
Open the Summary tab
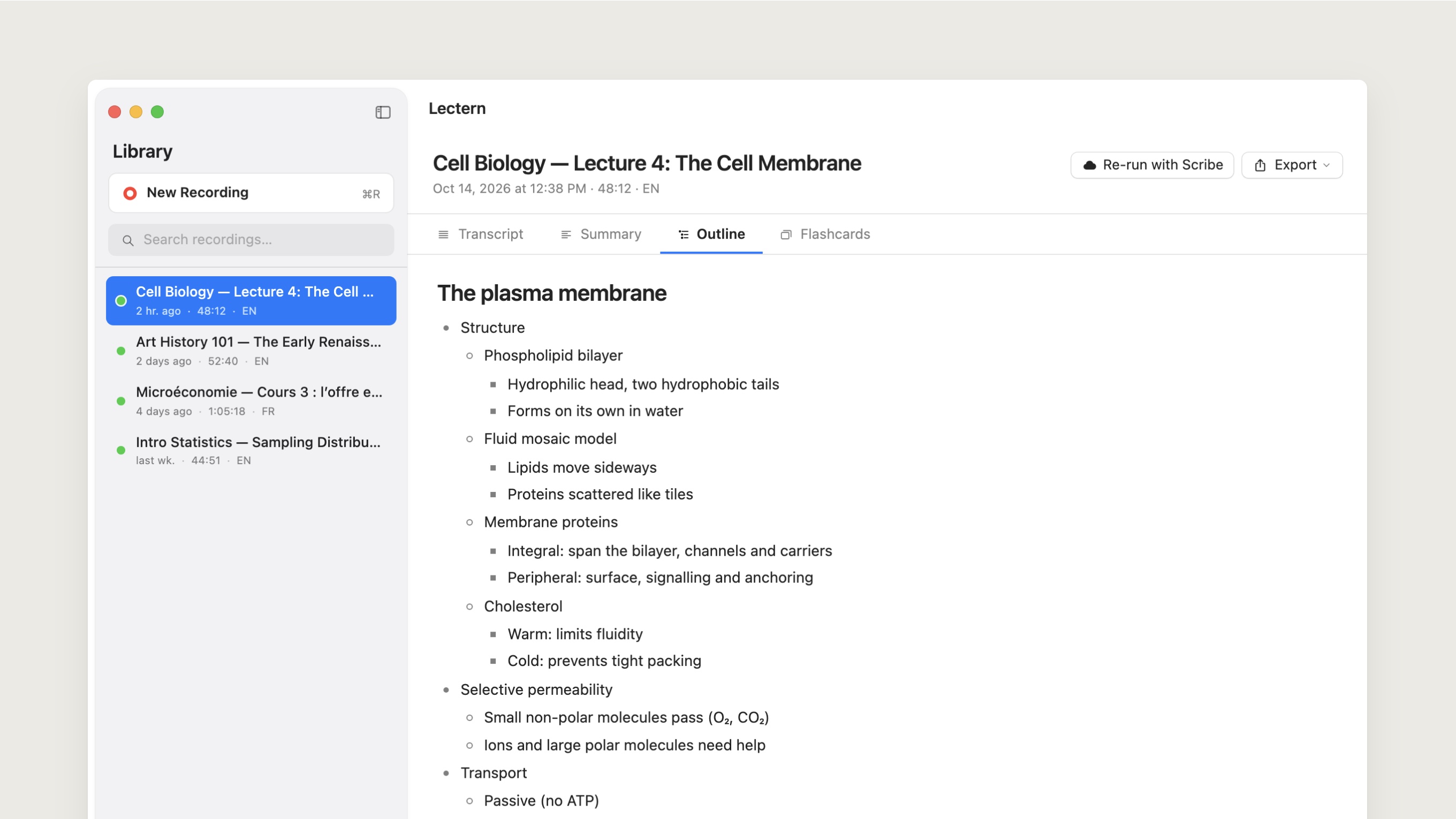click(x=601, y=234)
